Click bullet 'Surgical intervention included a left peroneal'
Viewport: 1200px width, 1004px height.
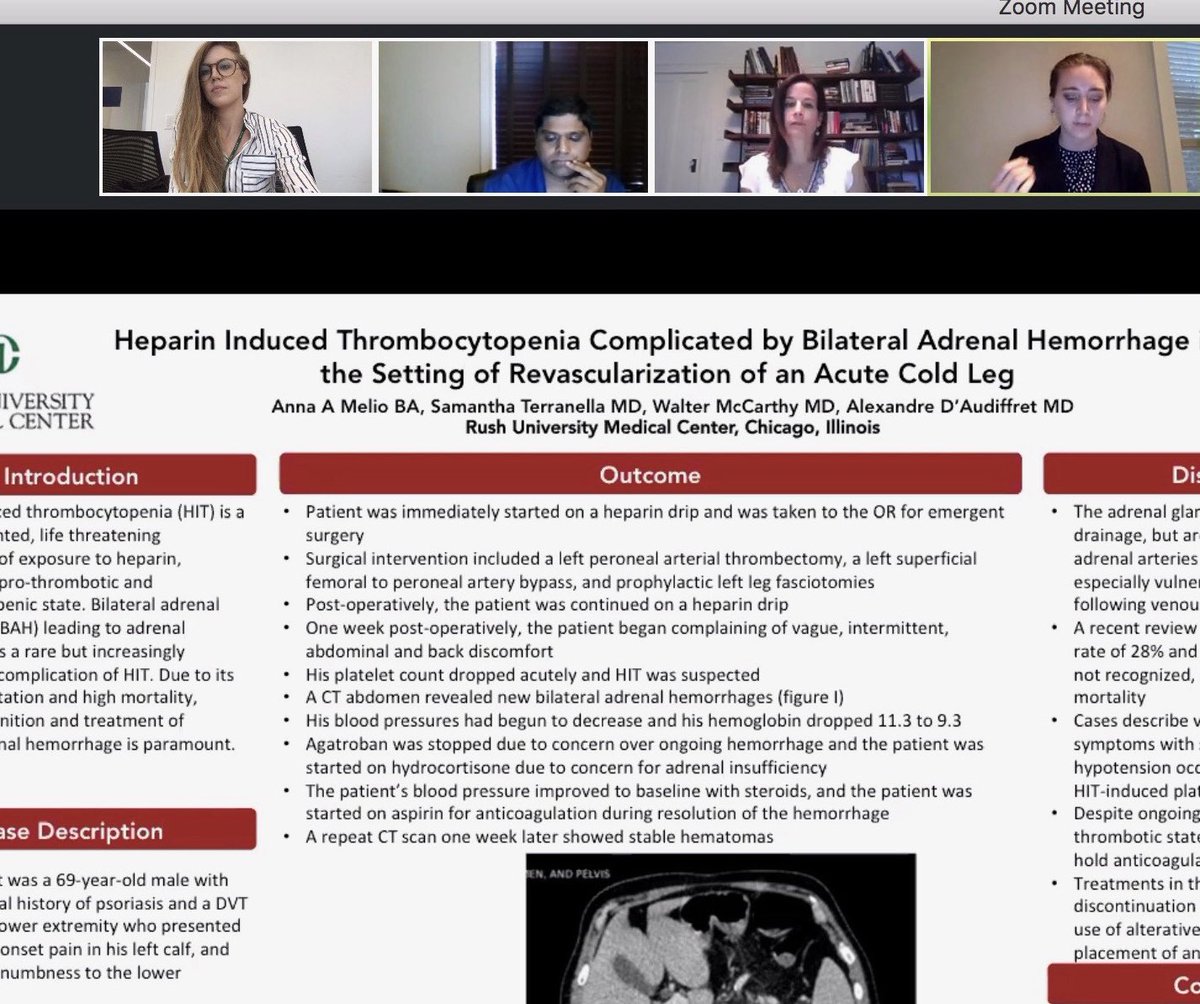coord(641,569)
